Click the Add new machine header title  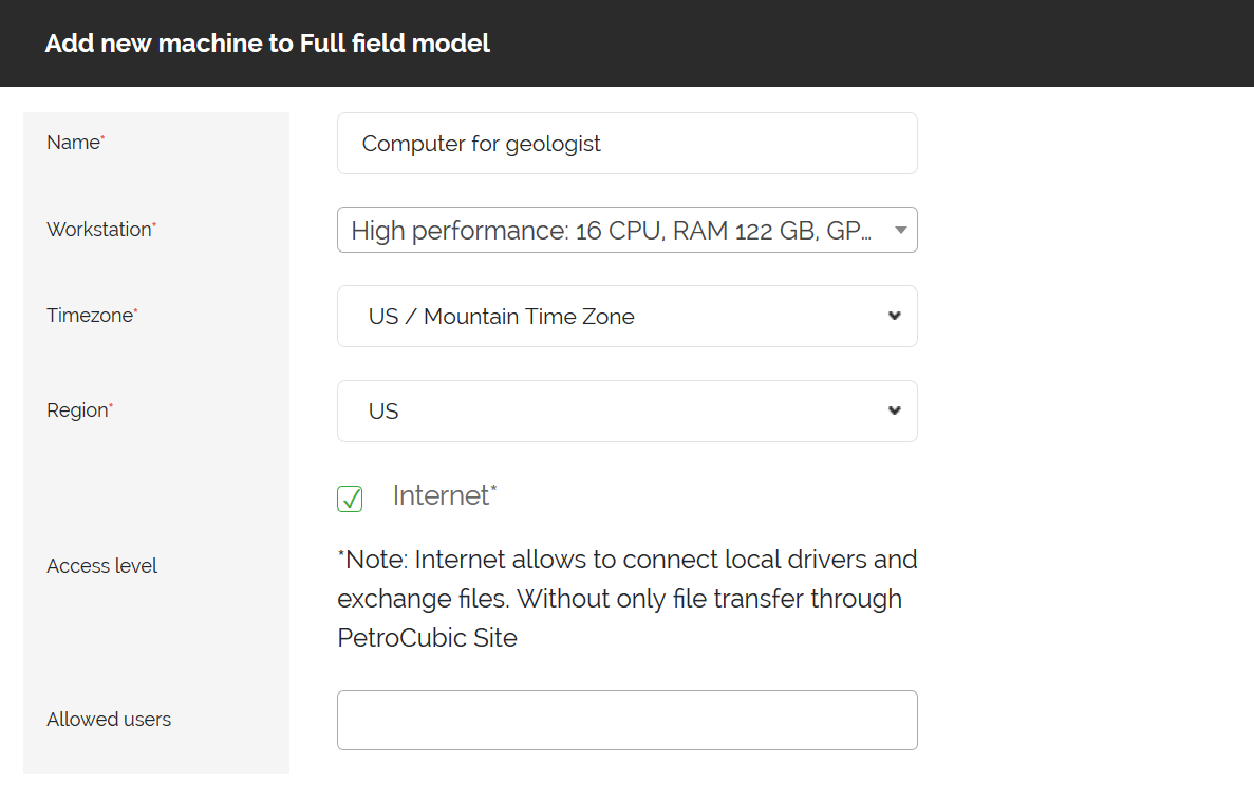click(267, 44)
